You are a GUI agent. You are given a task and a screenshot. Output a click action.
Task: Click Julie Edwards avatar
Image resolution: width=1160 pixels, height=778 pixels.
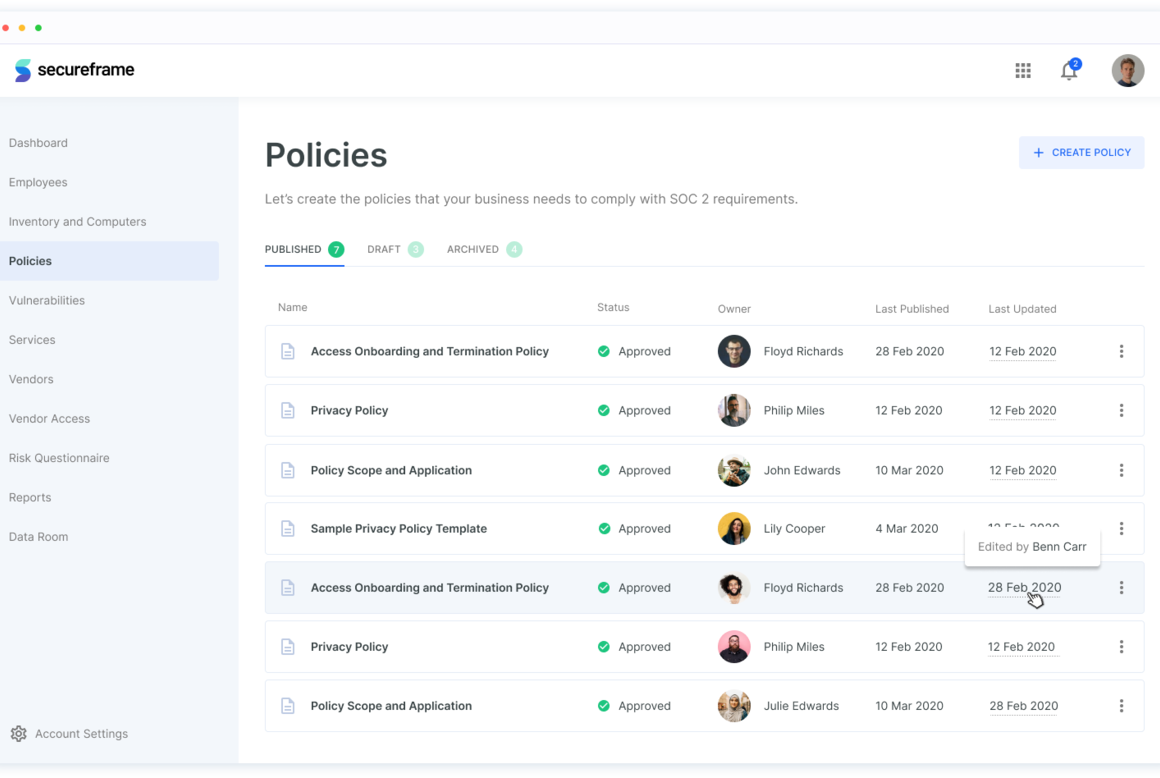[734, 706]
